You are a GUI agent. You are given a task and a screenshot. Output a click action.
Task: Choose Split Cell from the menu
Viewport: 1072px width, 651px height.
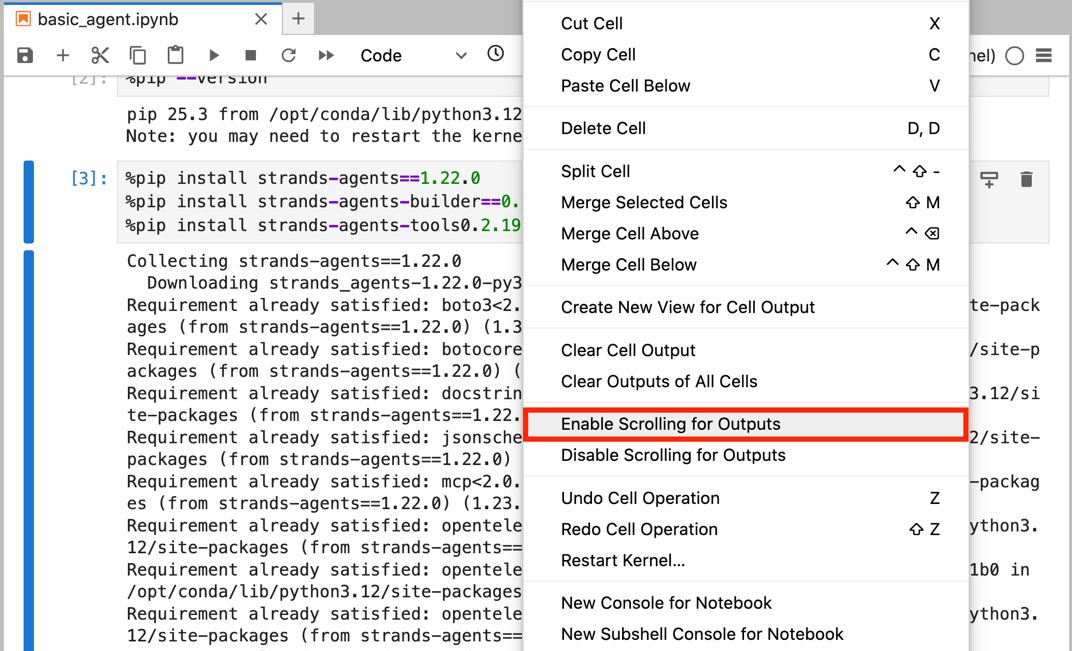click(x=746, y=171)
